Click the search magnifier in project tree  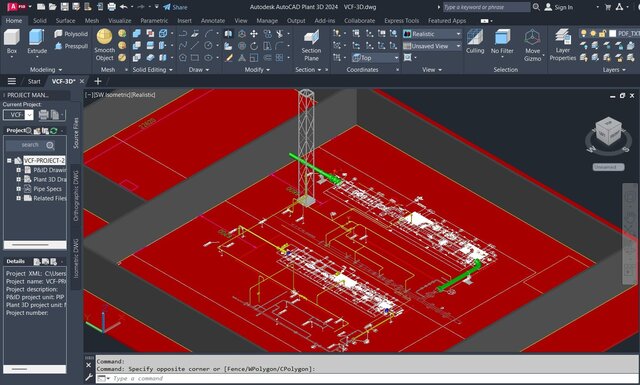pyautogui.click(x=50, y=145)
